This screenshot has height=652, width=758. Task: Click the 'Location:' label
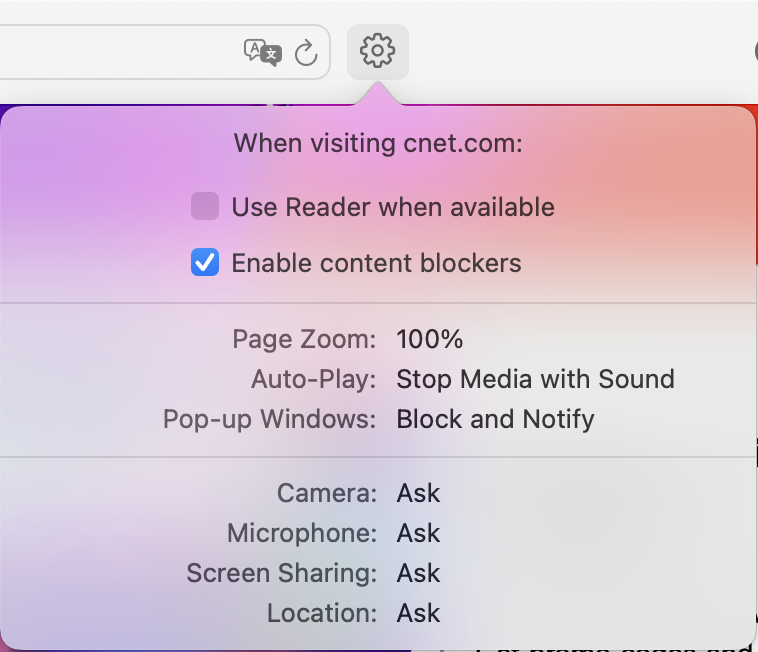[322, 613]
